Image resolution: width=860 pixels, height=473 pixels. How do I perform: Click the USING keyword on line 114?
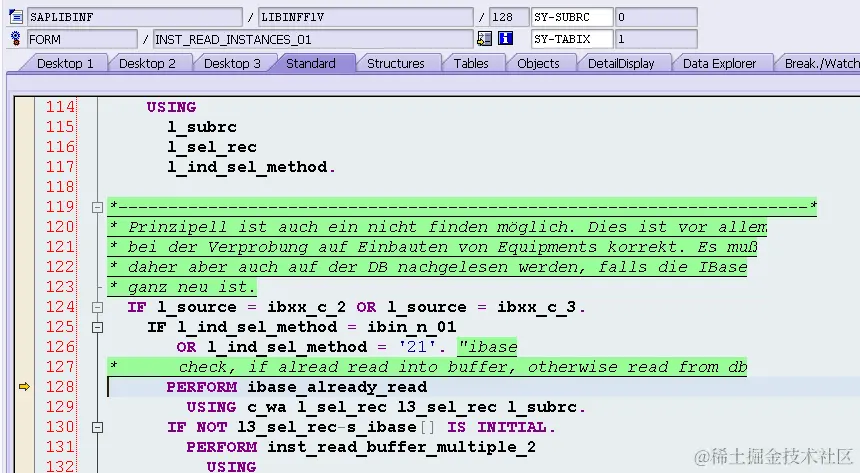[x=171, y=107]
